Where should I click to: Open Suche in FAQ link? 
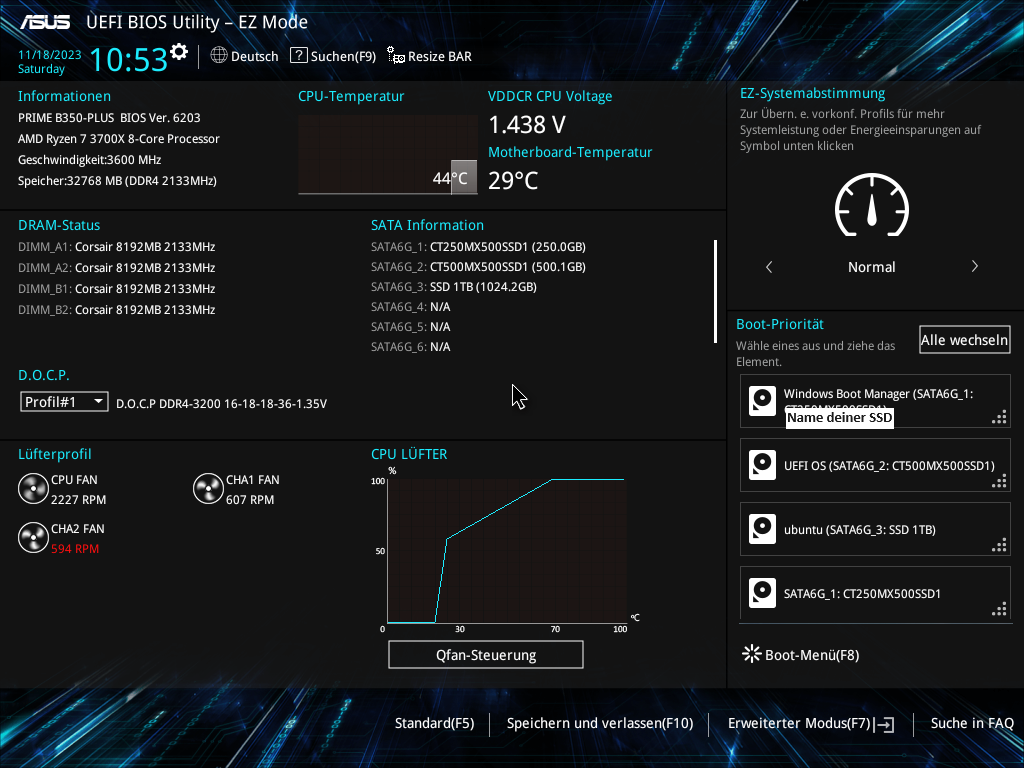pyautogui.click(x=972, y=723)
